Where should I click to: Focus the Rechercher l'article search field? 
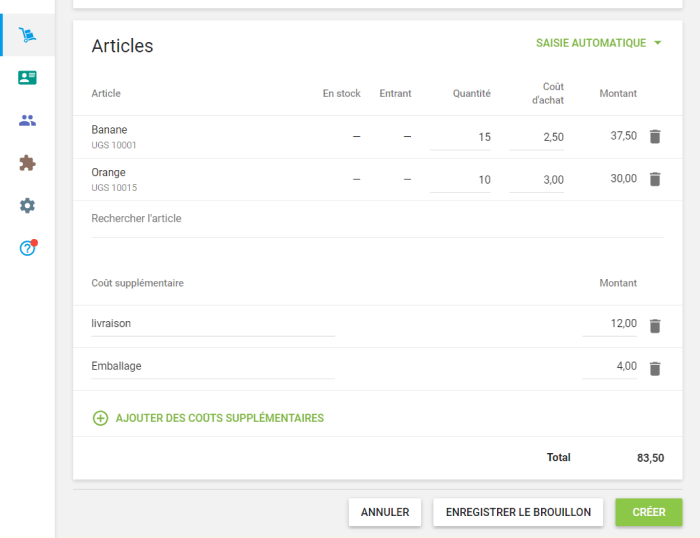377,219
